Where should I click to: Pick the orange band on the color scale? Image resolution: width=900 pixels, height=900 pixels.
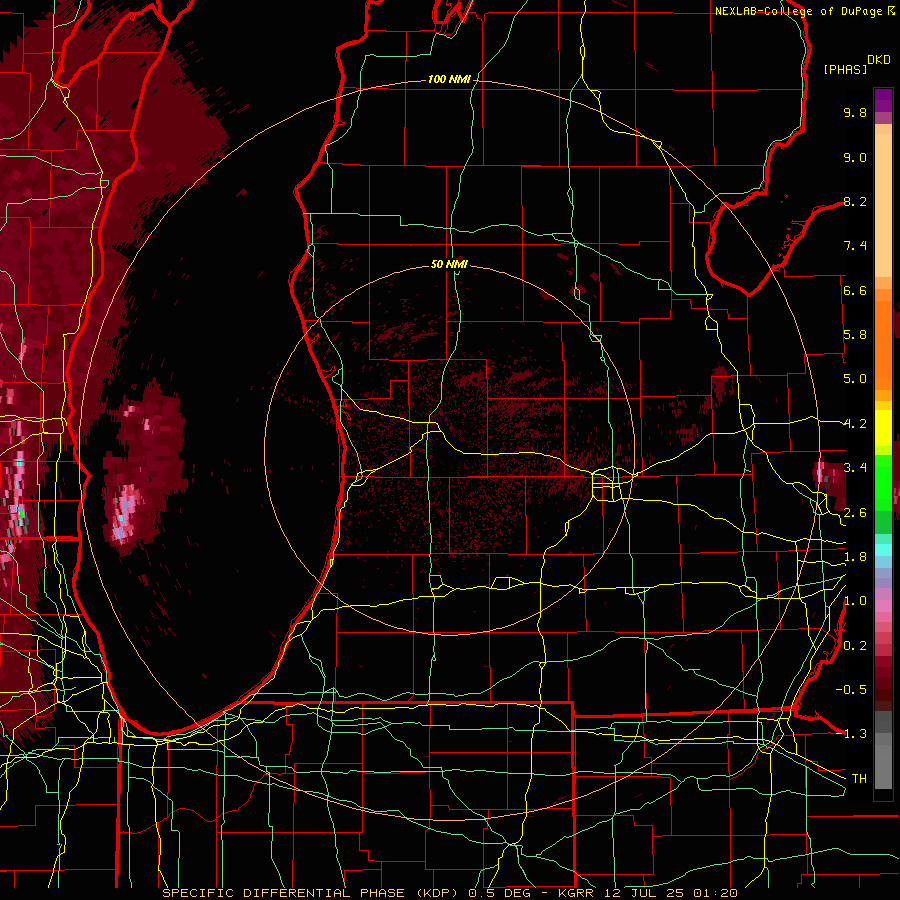tap(883, 344)
